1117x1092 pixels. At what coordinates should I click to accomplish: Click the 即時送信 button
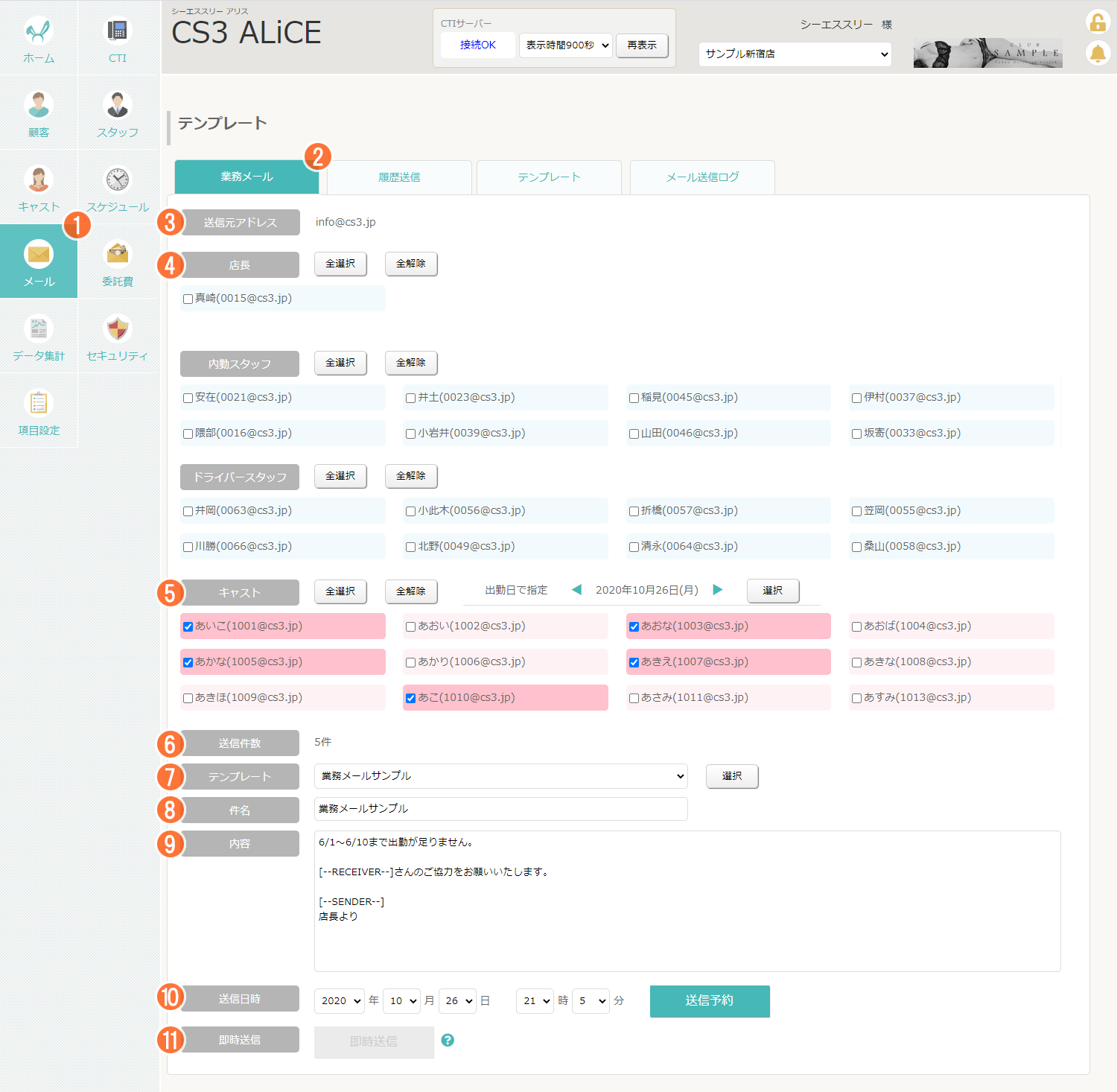(374, 1042)
